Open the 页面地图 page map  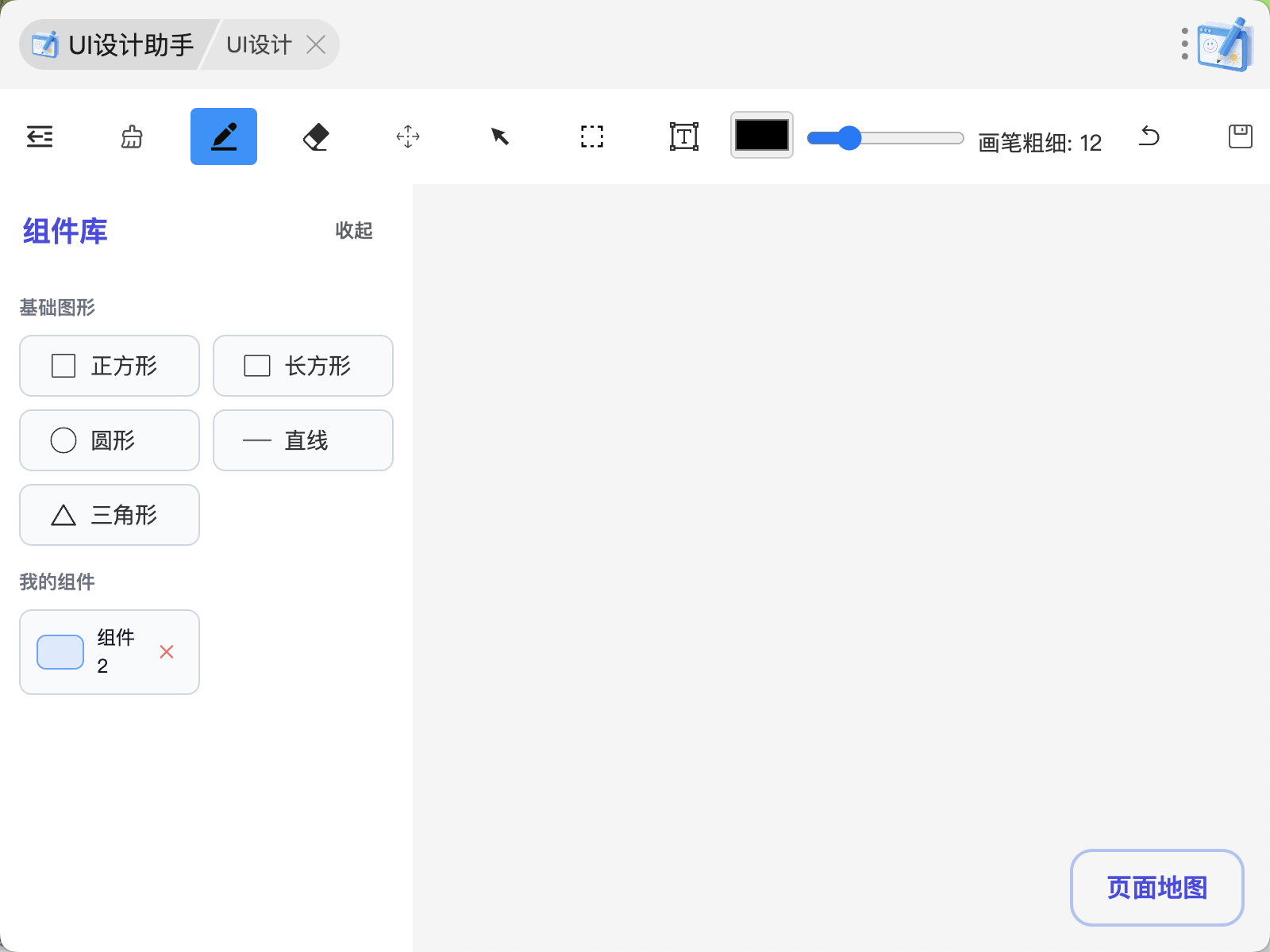pos(1156,888)
